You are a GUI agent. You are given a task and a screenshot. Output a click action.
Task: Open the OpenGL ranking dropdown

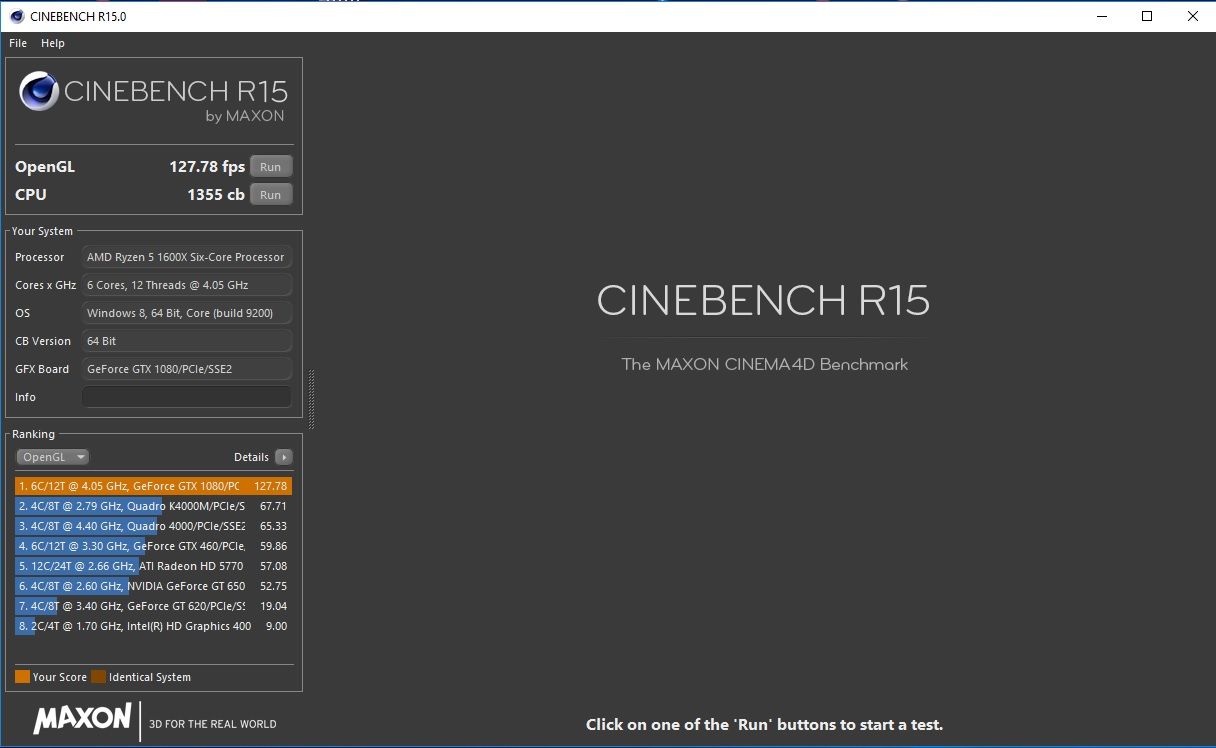click(x=53, y=457)
